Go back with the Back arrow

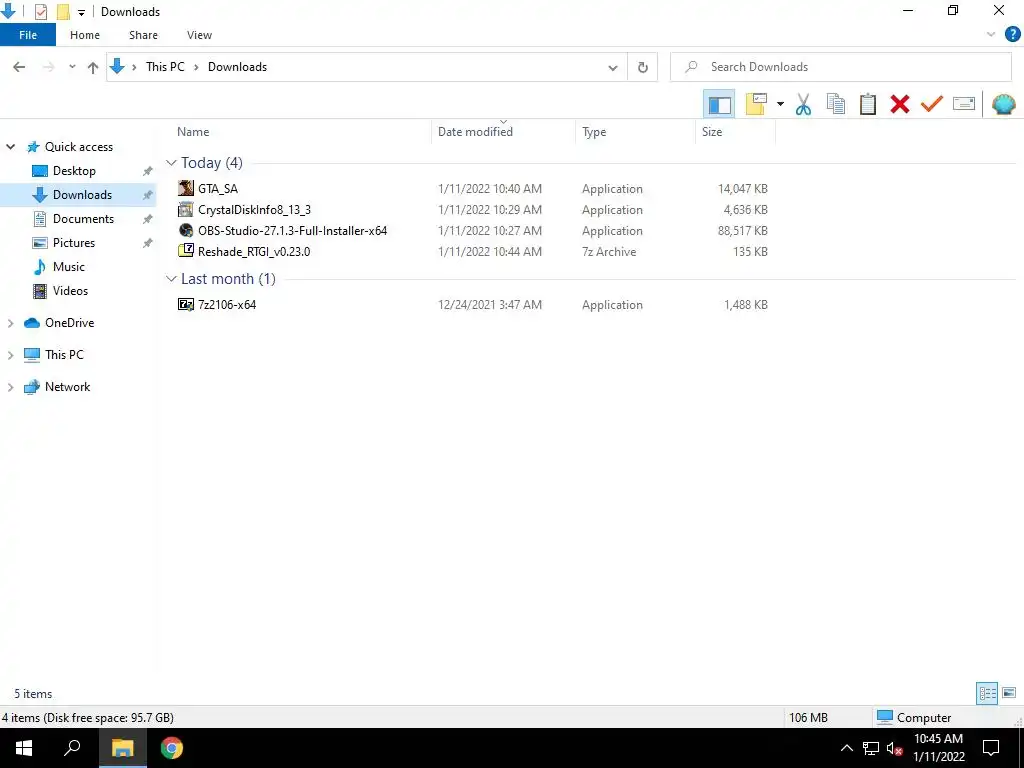19,67
